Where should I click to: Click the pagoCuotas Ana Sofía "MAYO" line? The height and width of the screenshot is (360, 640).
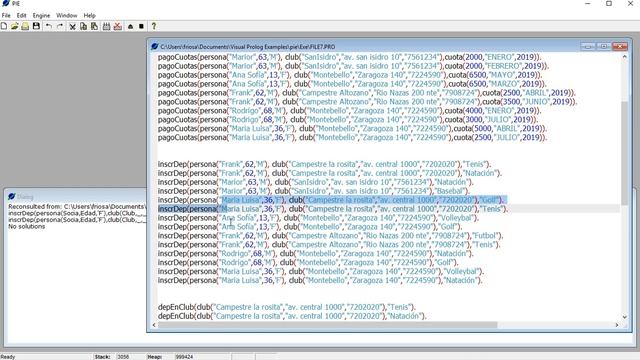tap(350, 75)
